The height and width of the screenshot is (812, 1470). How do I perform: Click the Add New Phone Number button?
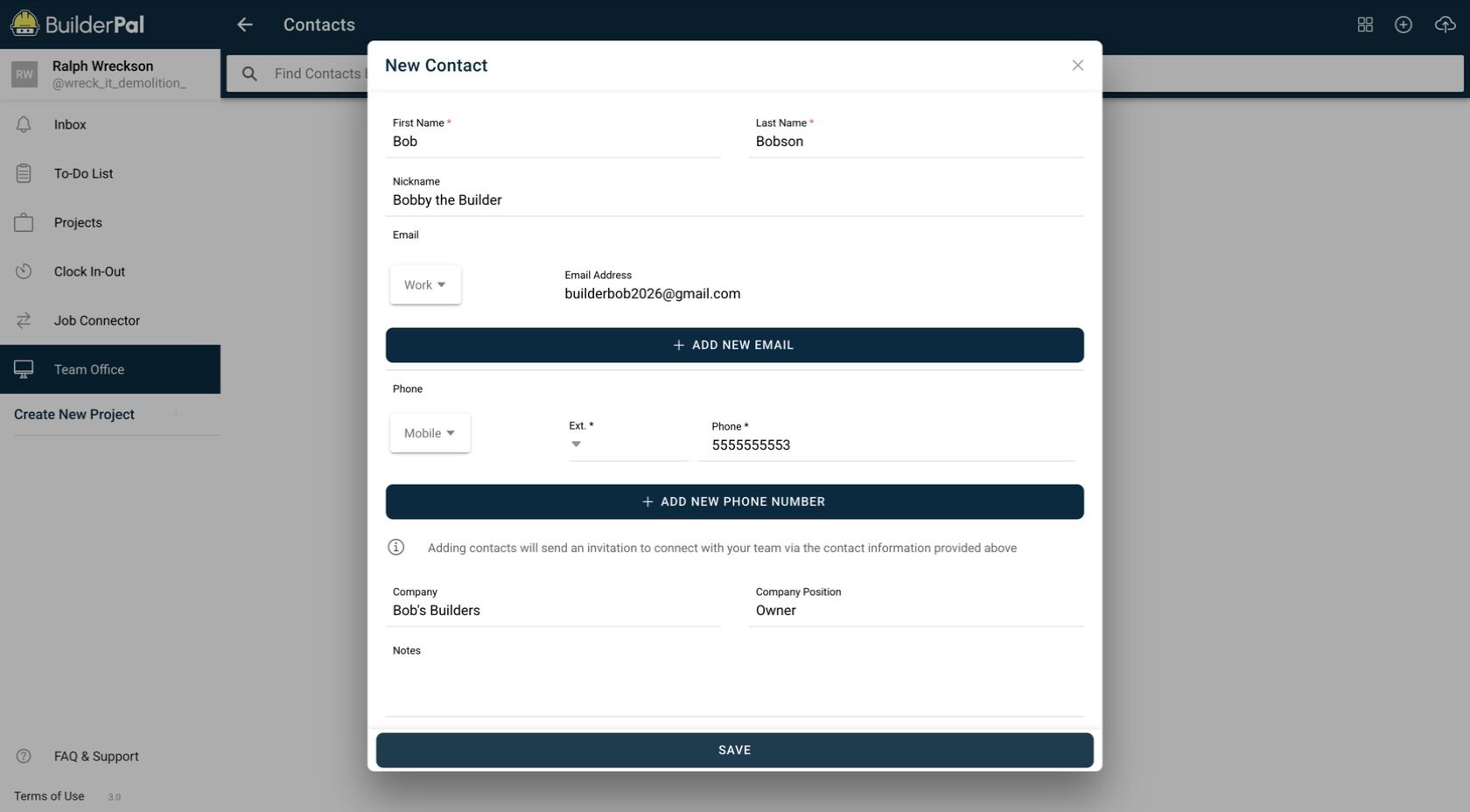[x=735, y=501]
